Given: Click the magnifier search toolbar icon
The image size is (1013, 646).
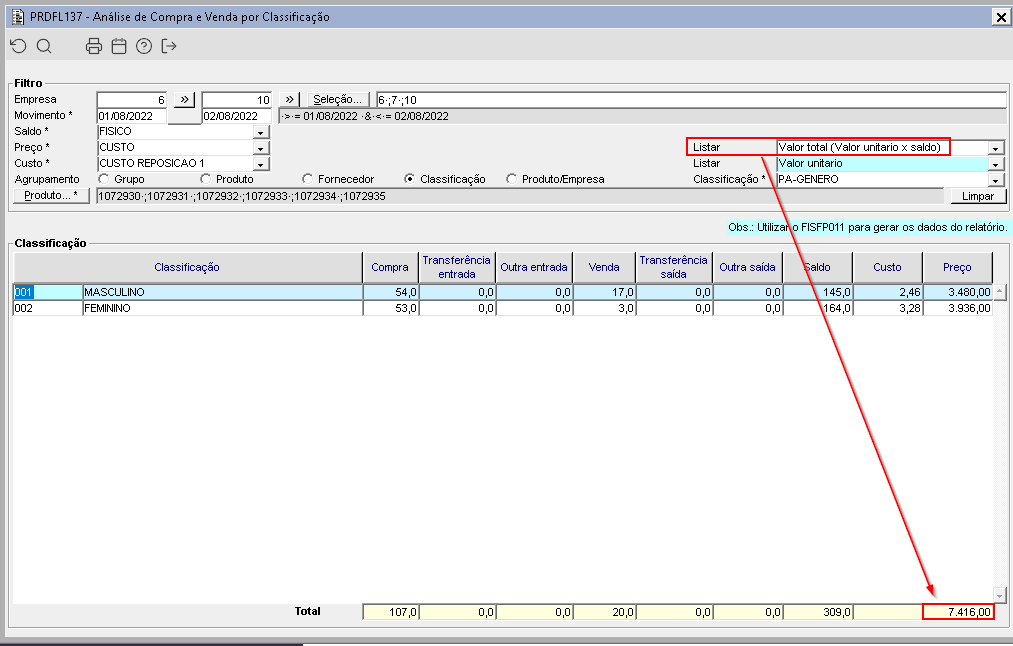Looking at the screenshot, I should coord(44,46).
